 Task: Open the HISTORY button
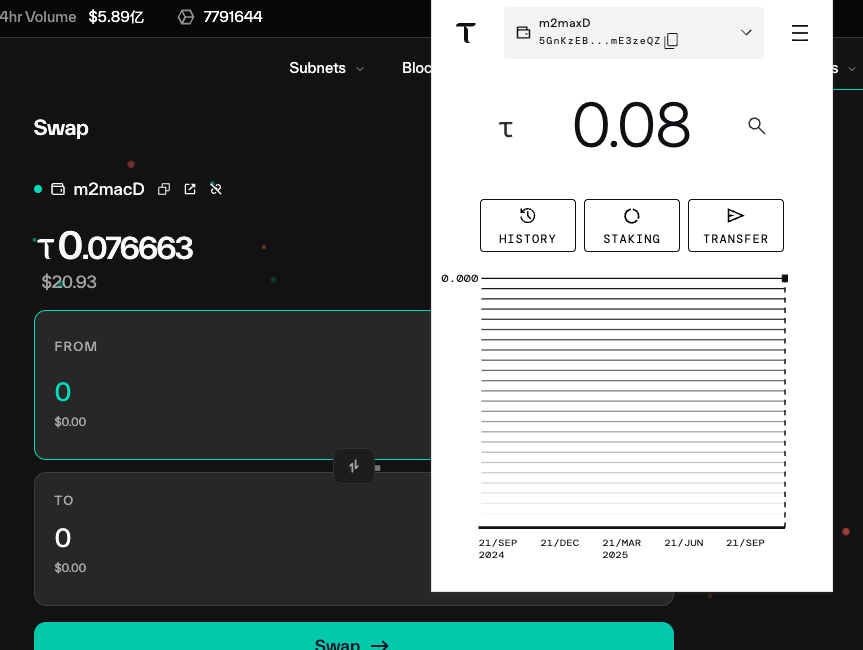[528, 226]
